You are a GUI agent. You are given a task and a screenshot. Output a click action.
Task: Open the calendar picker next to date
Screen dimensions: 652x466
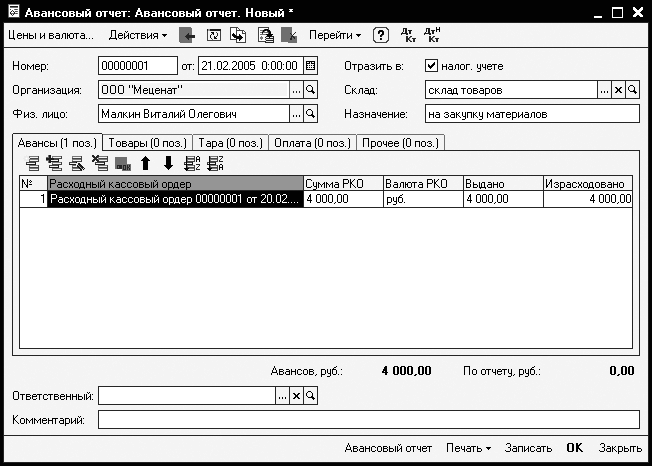pyautogui.click(x=311, y=66)
